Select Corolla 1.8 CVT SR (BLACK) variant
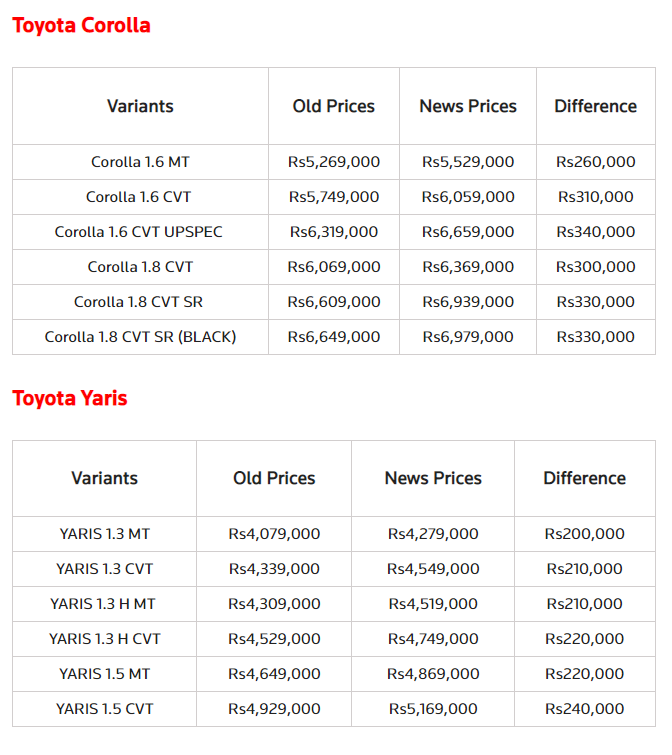 (x=140, y=337)
